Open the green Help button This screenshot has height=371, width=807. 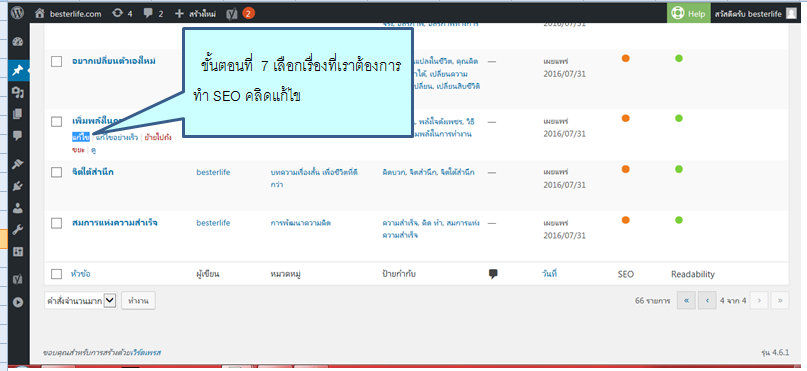click(689, 14)
